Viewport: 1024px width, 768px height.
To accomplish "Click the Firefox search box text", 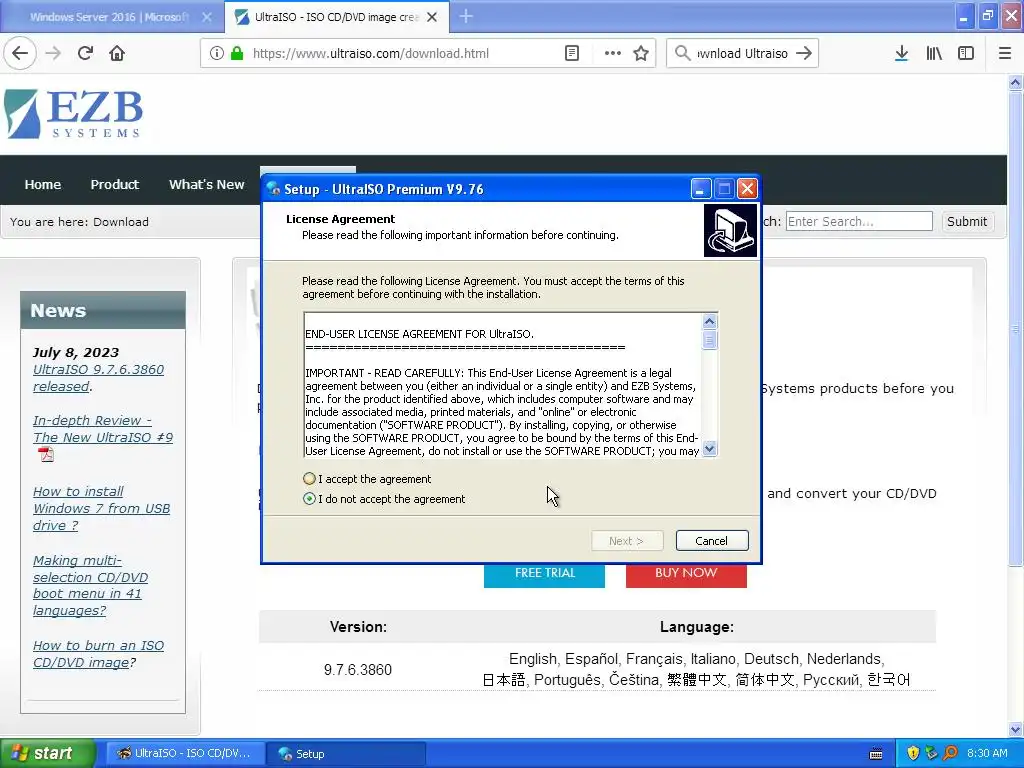I will coord(742,53).
